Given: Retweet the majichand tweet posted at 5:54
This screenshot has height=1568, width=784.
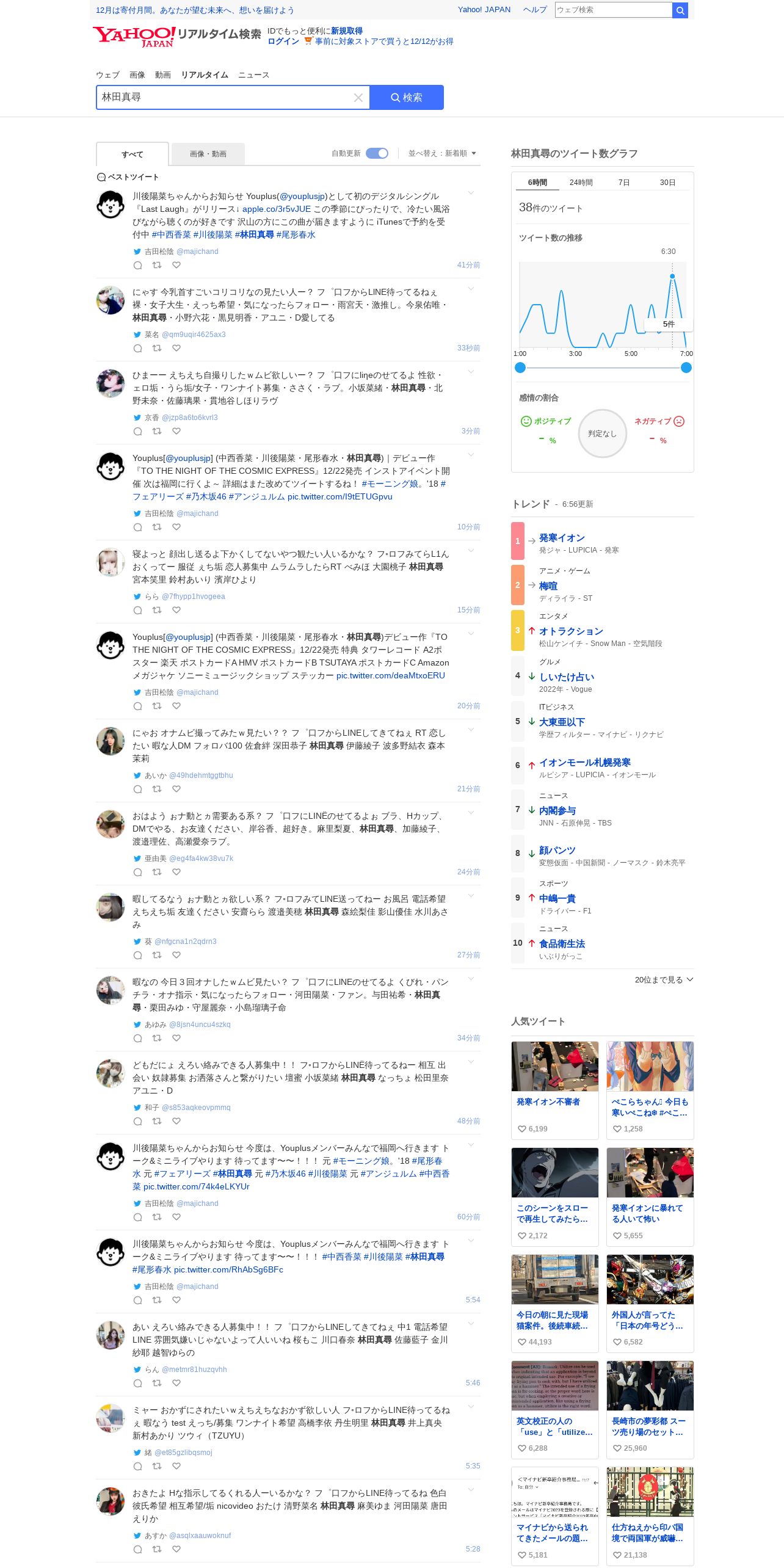Looking at the screenshot, I should (x=157, y=1300).
